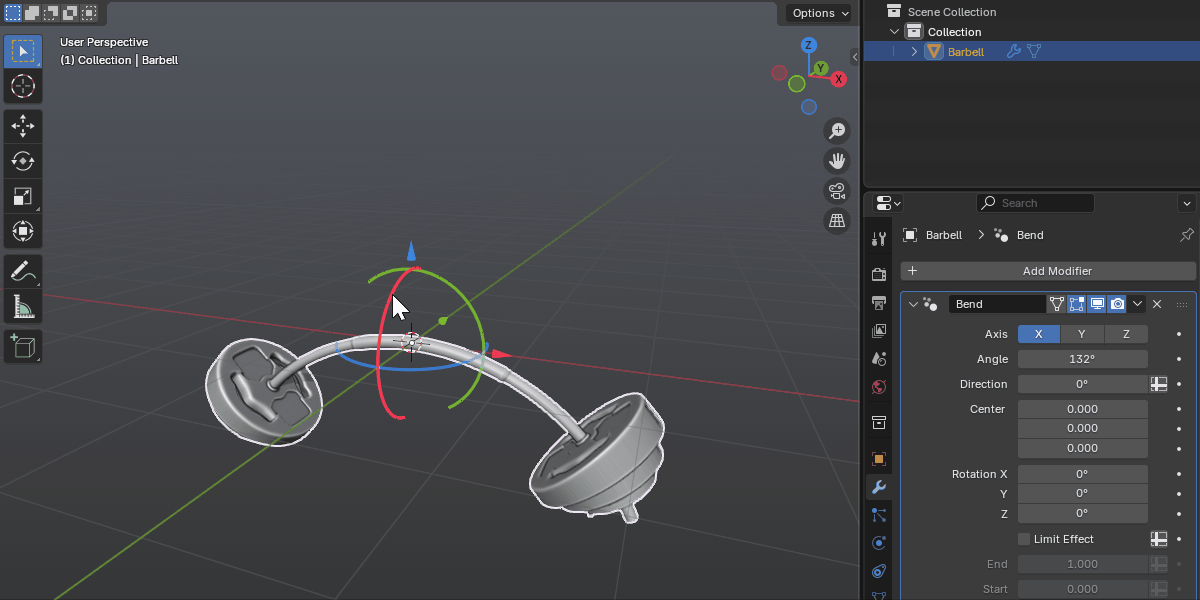This screenshot has height=600, width=1200.
Task: Remove the Bend modifier
Action: [1157, 304]
